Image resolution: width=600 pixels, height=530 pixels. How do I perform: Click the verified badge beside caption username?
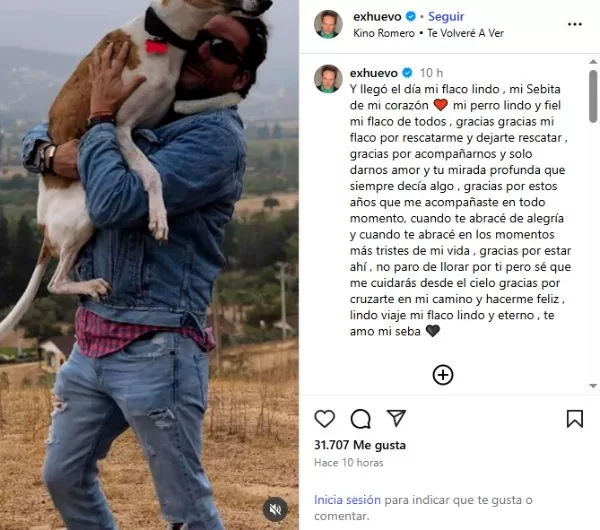[407, 73]
